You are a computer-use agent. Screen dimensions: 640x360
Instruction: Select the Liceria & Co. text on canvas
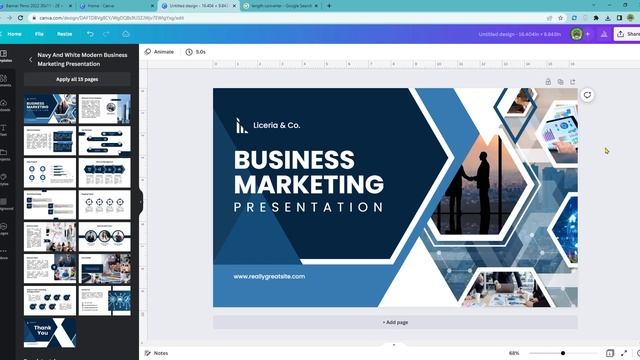point(277,125)
